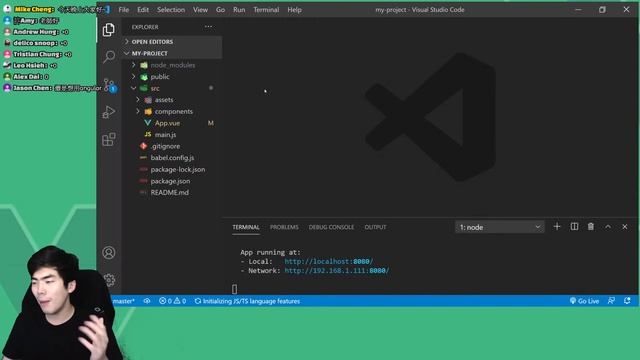The width and height of the screenshot is (640, 360).
Task: Open the Selection menu
Action: pyautogui.click(x=171, y=10)
